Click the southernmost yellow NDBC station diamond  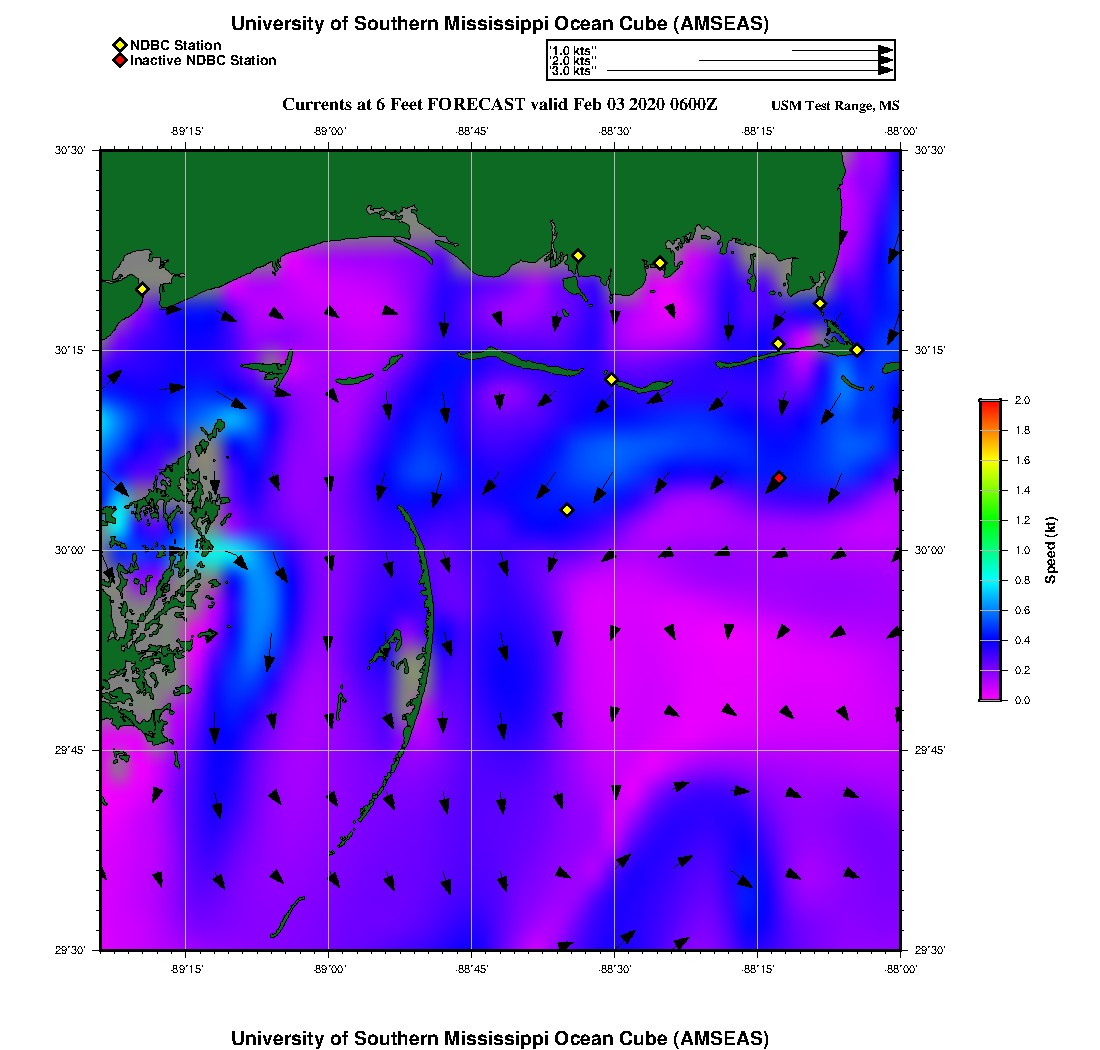click(x=567, y=510)
